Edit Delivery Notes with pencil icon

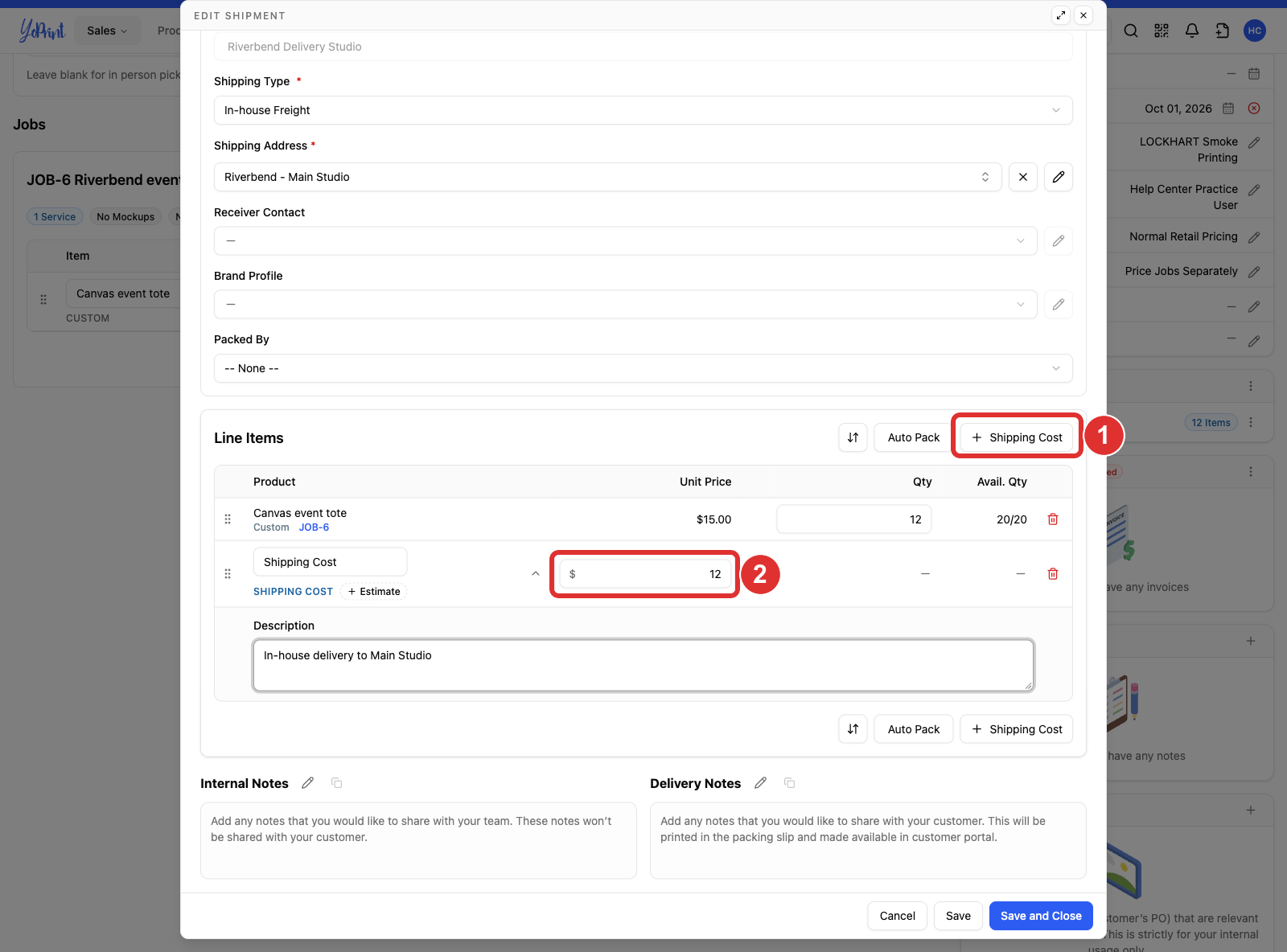pos(760,783)
